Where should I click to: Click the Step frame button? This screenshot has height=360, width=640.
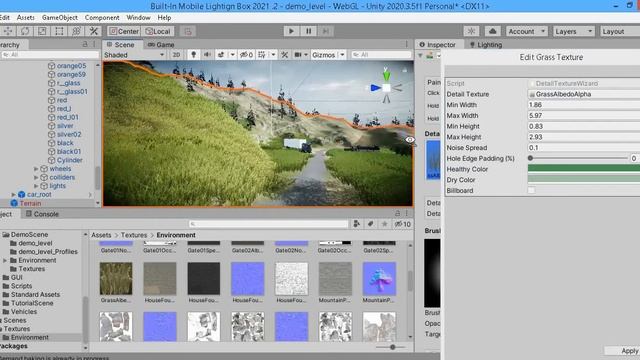click(326, 31)
